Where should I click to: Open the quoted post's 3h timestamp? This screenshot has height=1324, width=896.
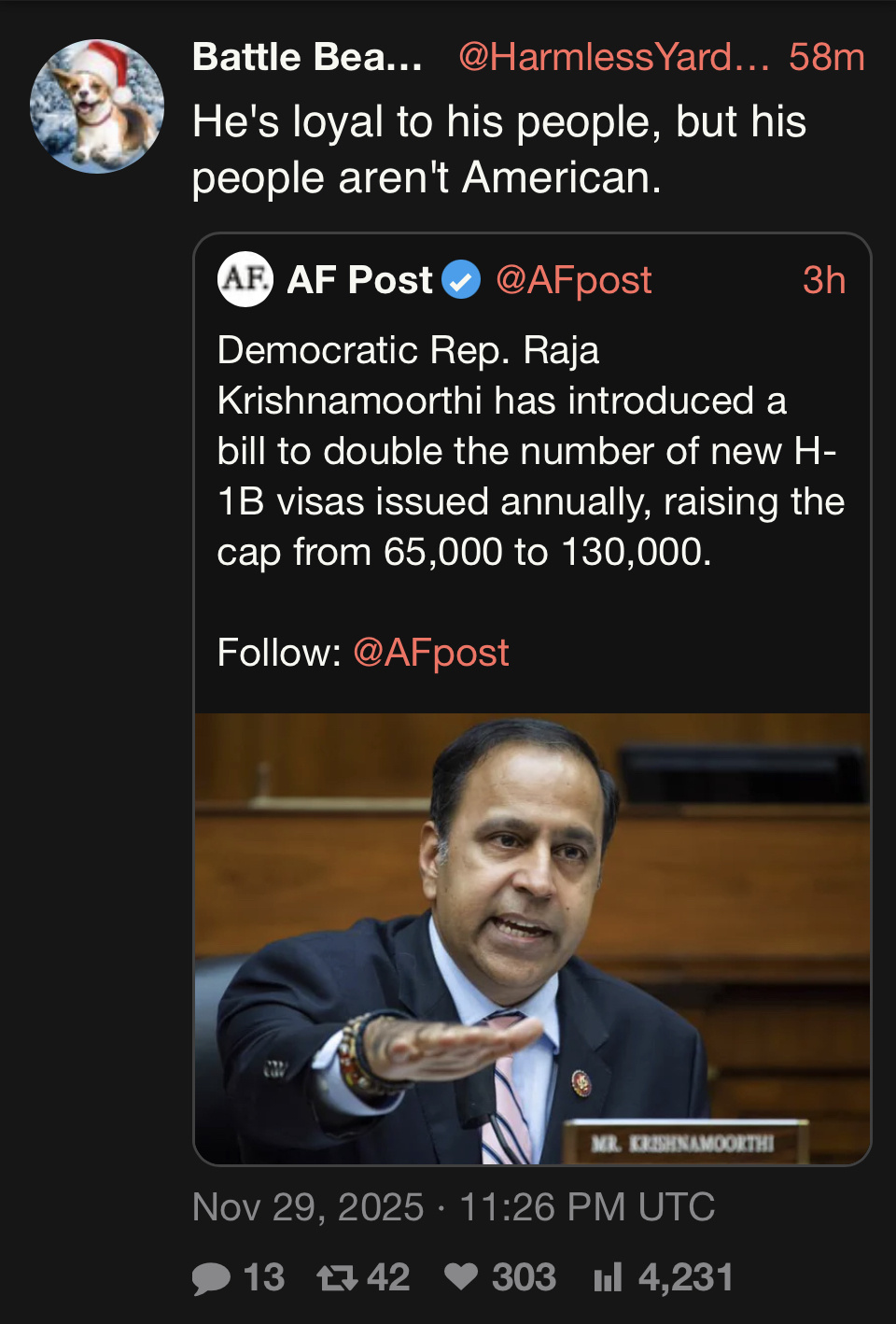point(823,280)
